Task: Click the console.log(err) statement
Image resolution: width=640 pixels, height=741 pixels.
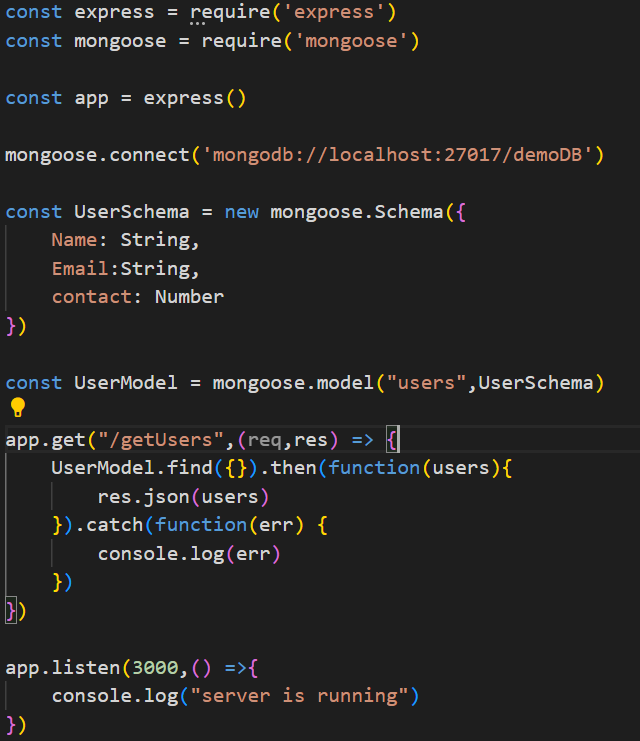Action: (x=189, y=554)
